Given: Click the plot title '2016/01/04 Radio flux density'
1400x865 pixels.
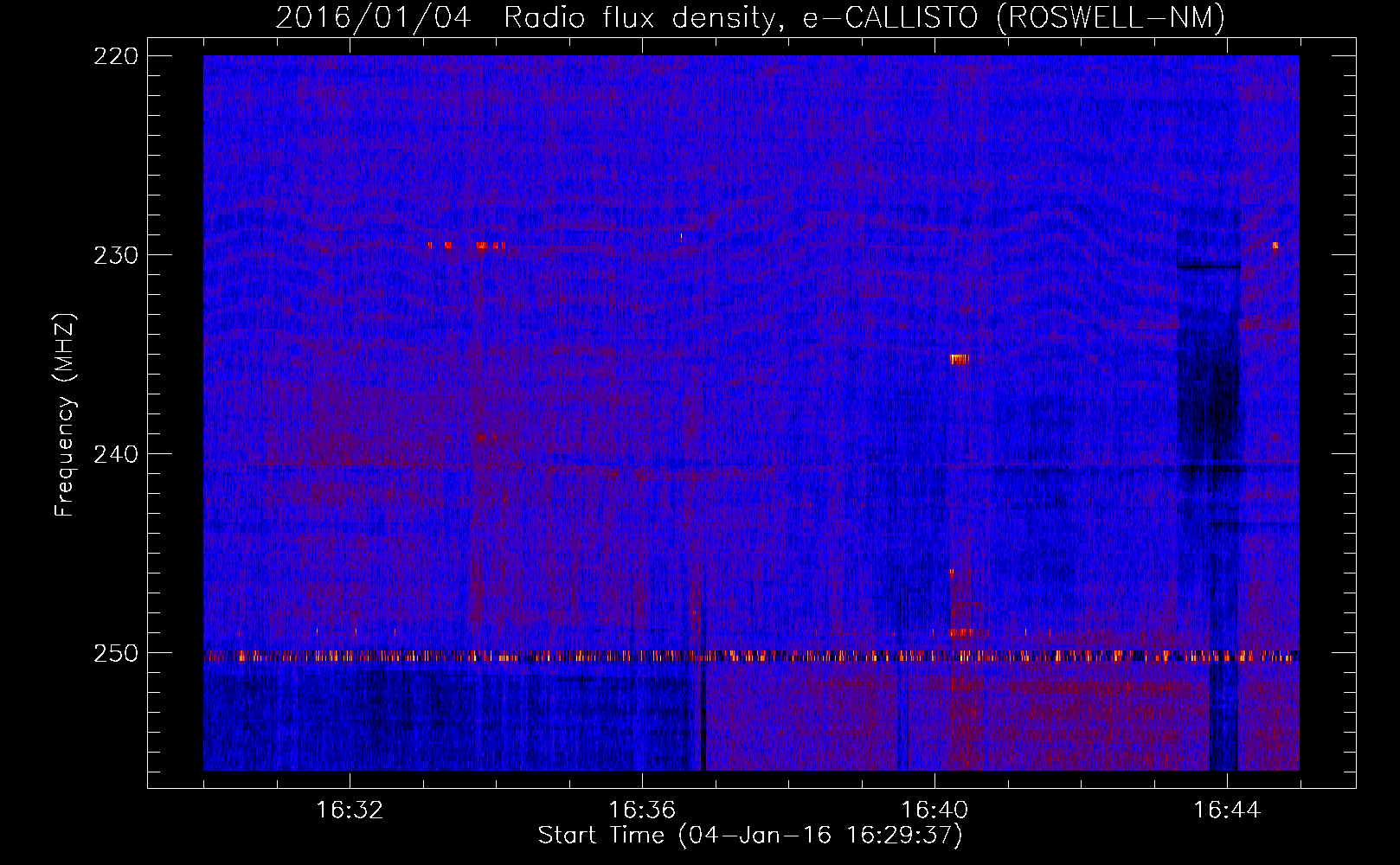Looking at the screenshot, I should coord(750,16).
